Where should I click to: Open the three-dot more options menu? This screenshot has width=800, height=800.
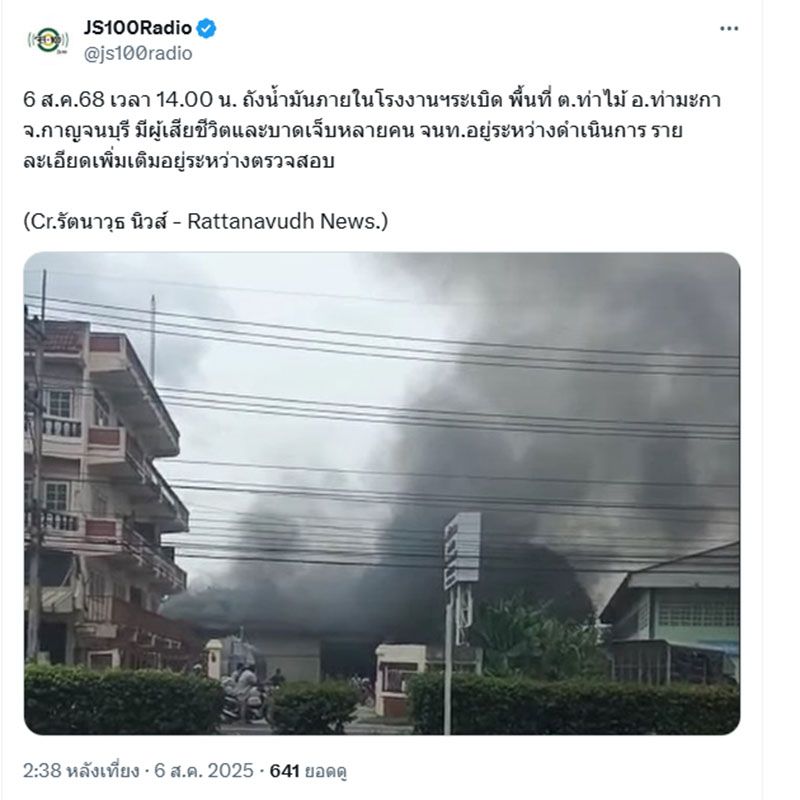click(x=729, y=29)
